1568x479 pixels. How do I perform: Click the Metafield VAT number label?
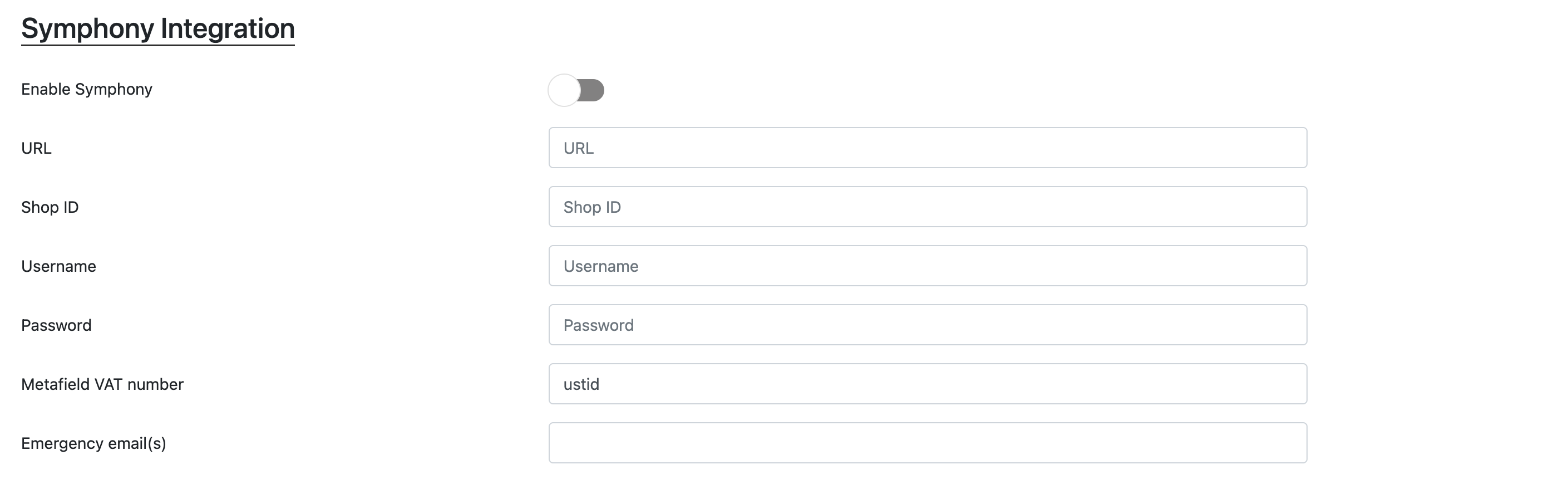[102, 384]
